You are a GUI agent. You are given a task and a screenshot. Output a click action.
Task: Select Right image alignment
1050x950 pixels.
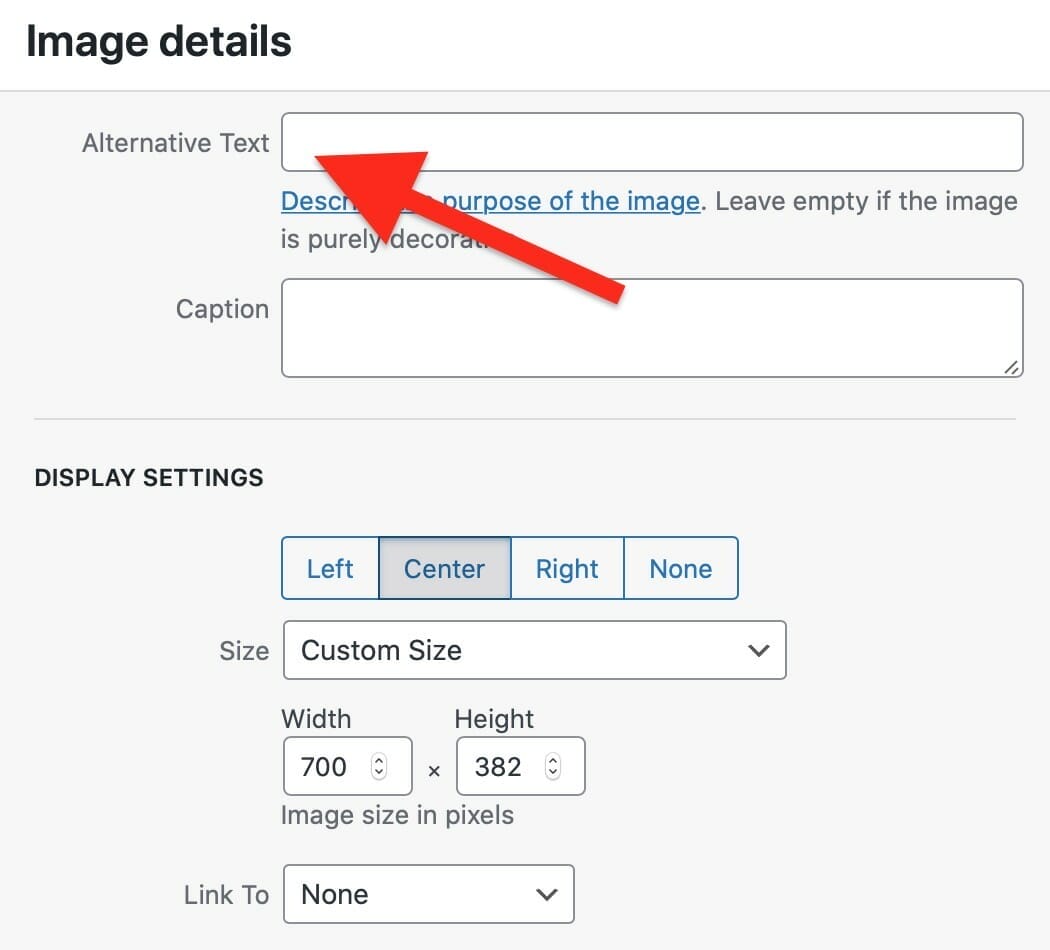pyautogui.click(x=567, y=568)
